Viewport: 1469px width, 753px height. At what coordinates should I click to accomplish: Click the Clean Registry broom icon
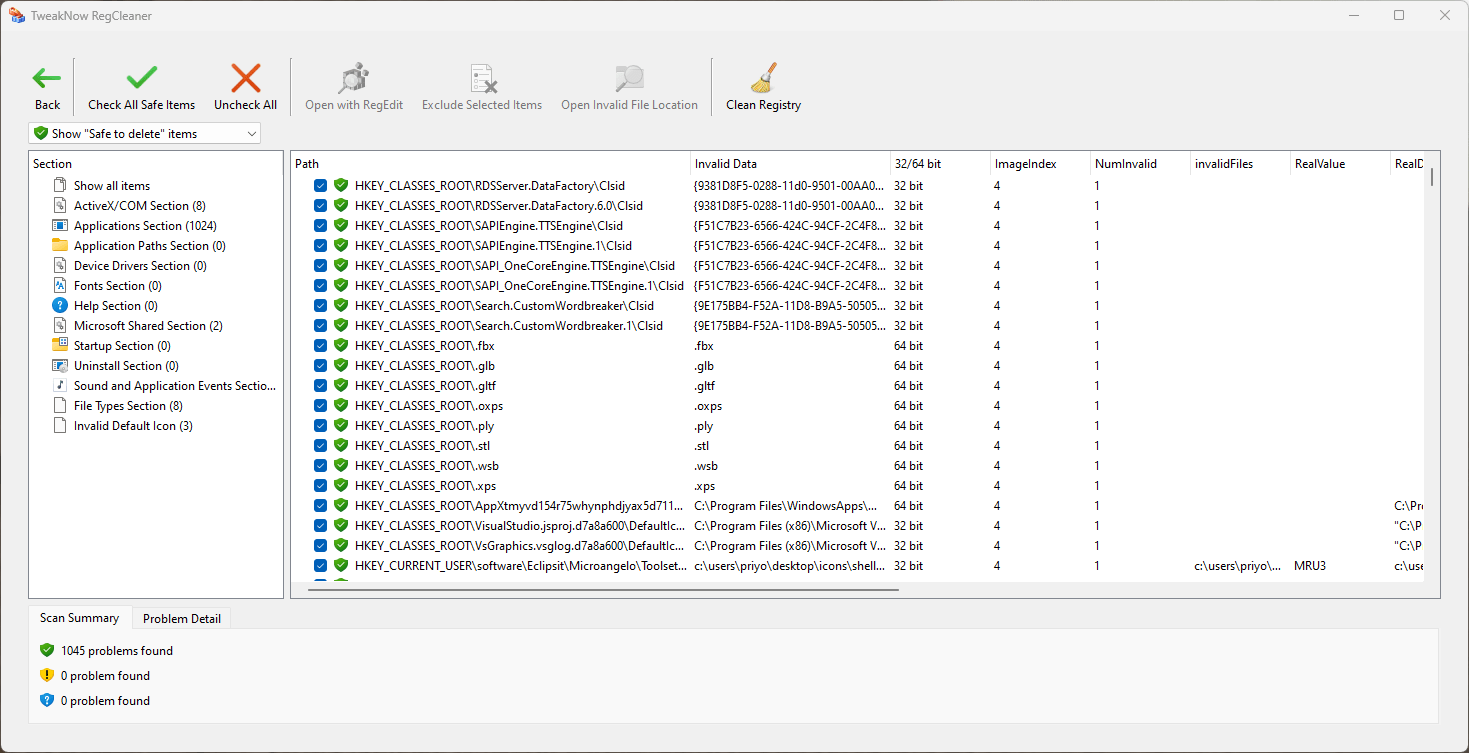[x=763, y=78]
